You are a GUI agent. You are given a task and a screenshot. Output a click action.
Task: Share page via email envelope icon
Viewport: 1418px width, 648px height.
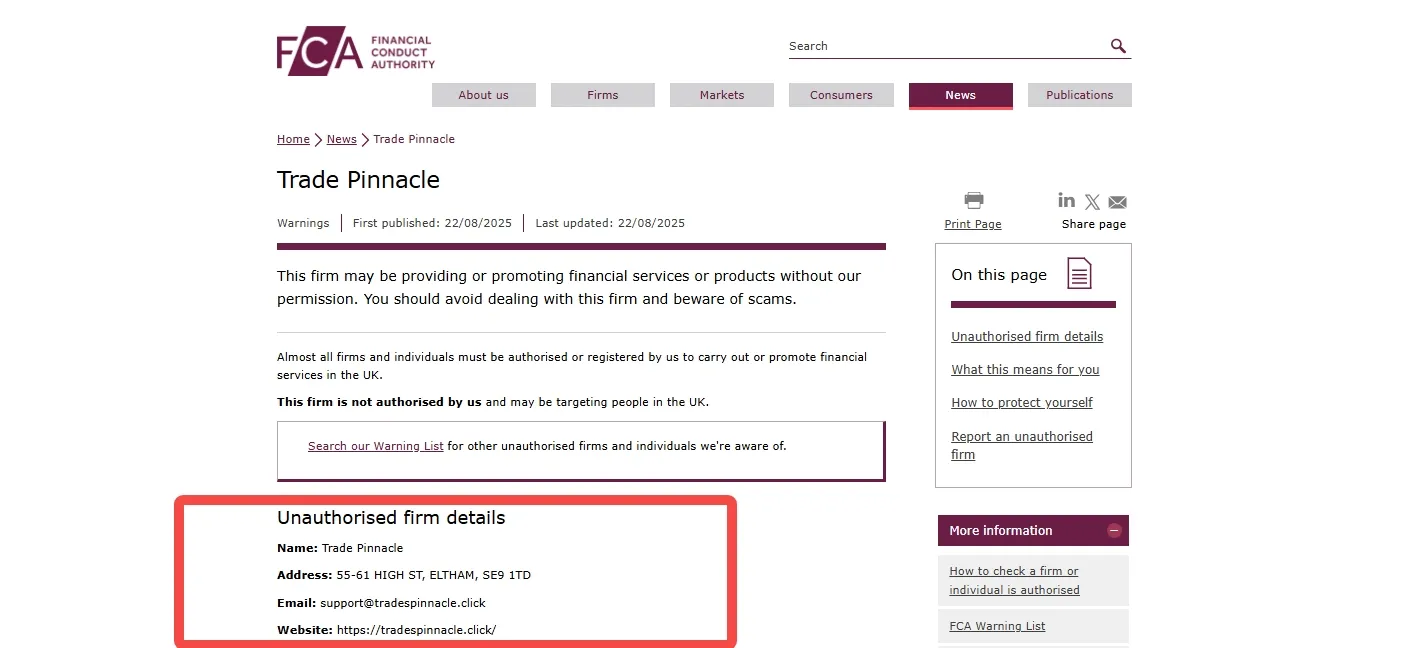tap(1117, 202)
